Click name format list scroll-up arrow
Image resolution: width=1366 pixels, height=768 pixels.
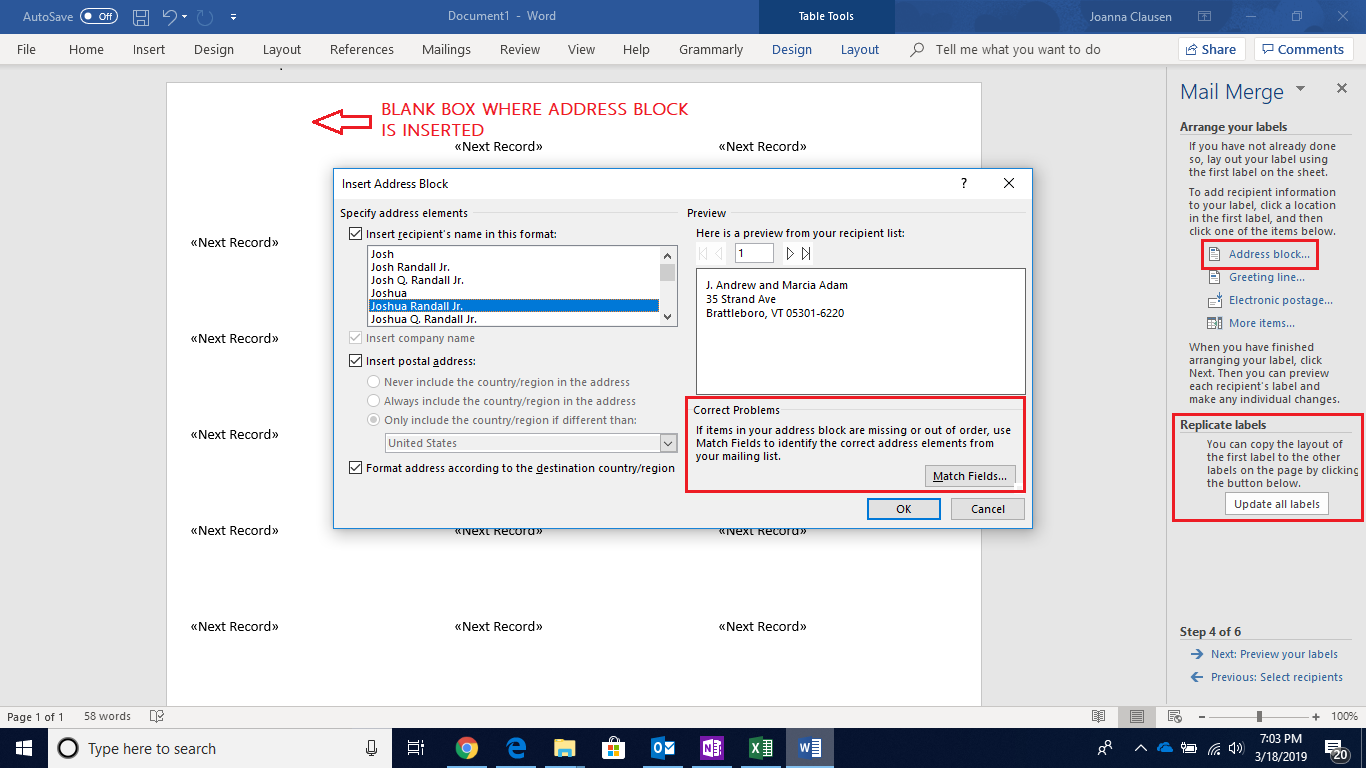pyautogui.click(x=668, y=255)
